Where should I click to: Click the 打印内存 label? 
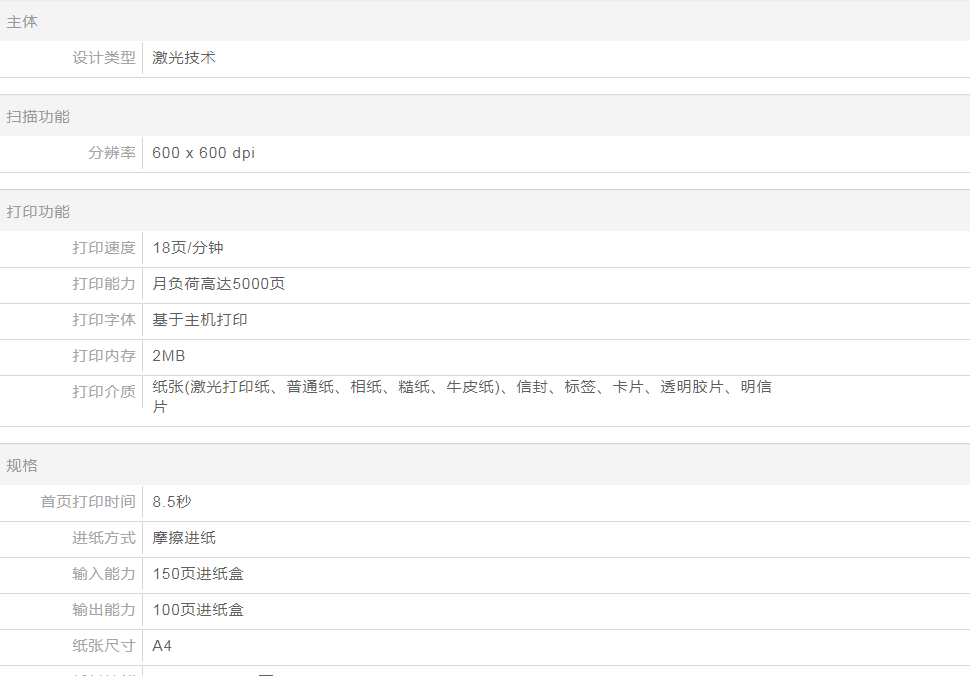click(104, 356)
